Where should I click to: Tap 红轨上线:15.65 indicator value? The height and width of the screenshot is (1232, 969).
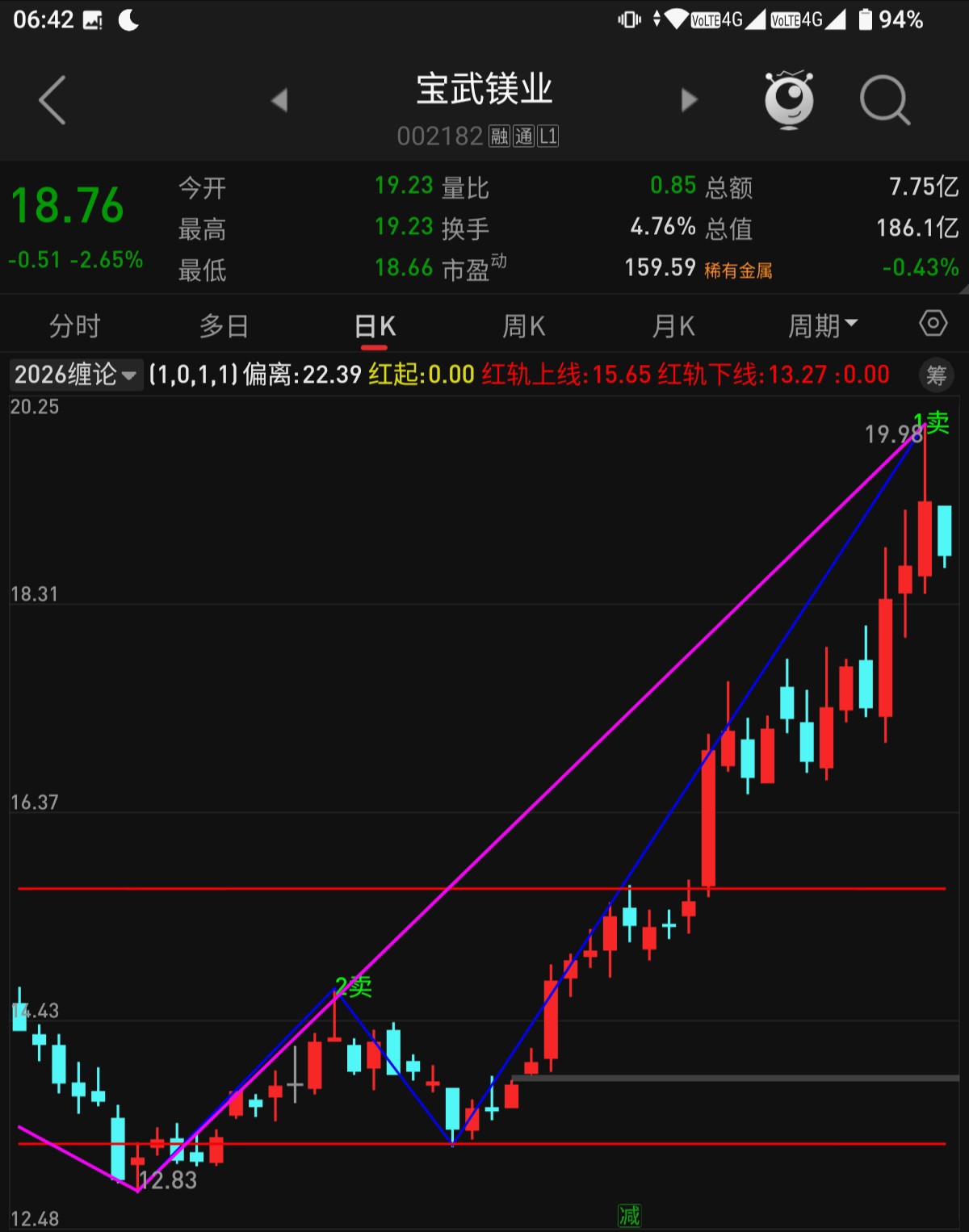coord(566,375)
